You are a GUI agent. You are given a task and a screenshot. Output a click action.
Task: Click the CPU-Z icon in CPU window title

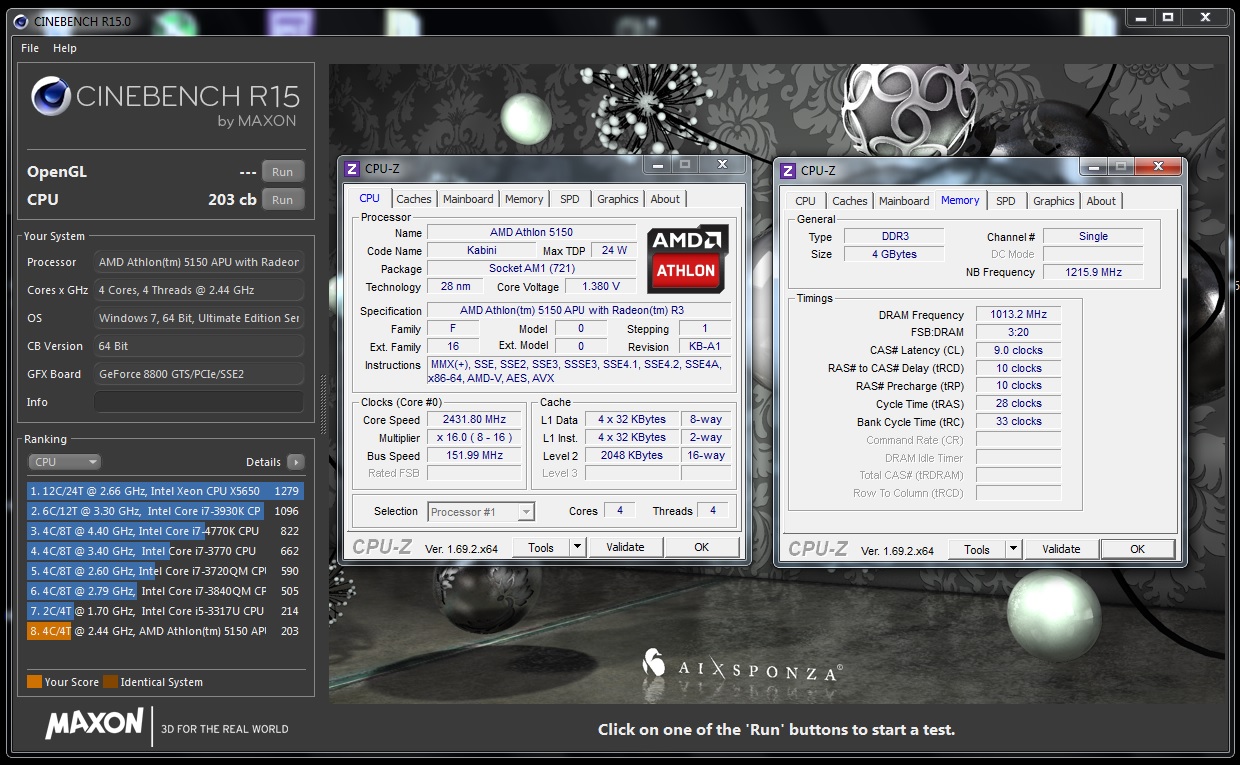tap(352, 169)
